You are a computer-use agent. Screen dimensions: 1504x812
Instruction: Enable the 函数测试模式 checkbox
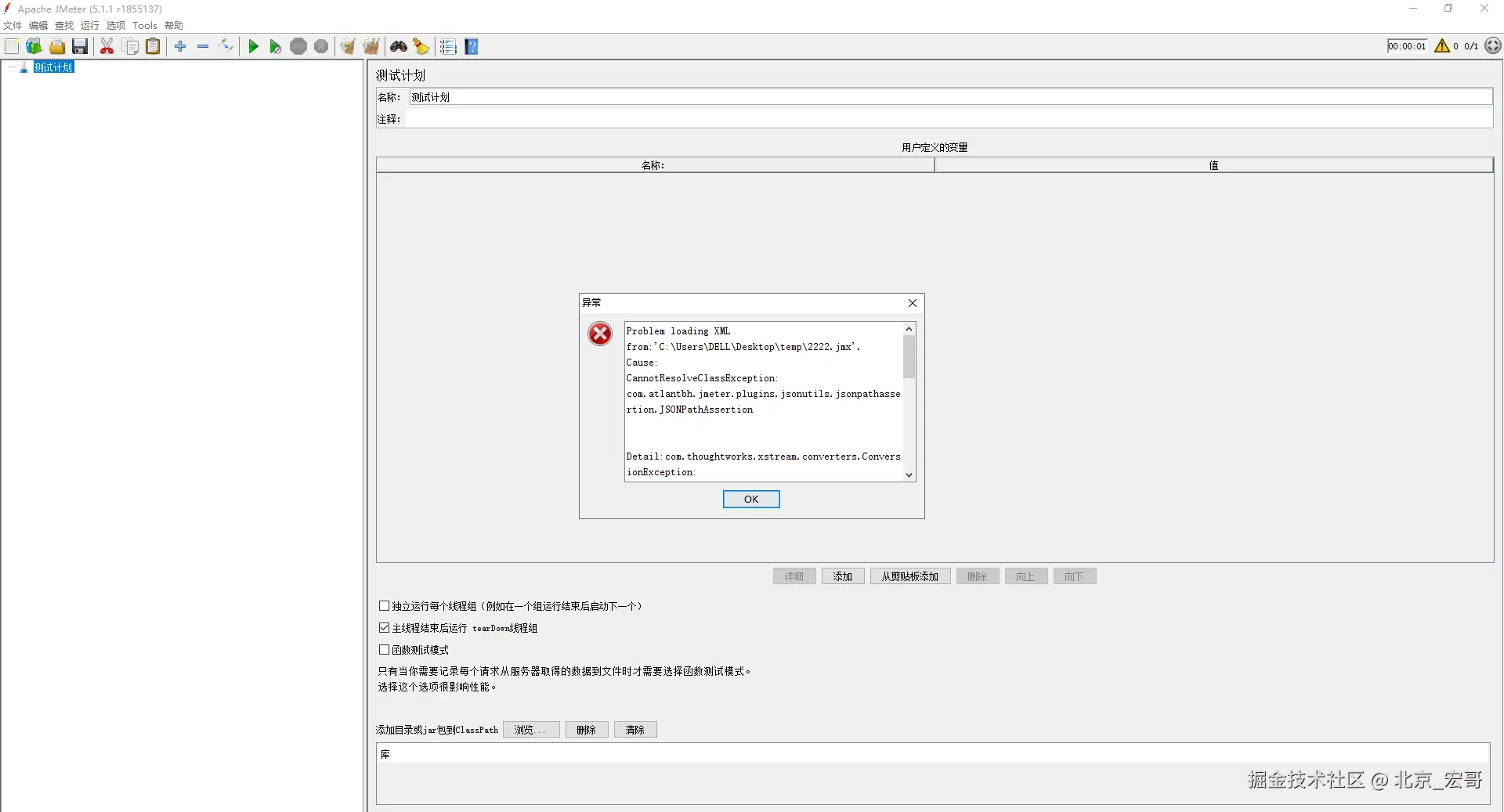tap(384, 650)
